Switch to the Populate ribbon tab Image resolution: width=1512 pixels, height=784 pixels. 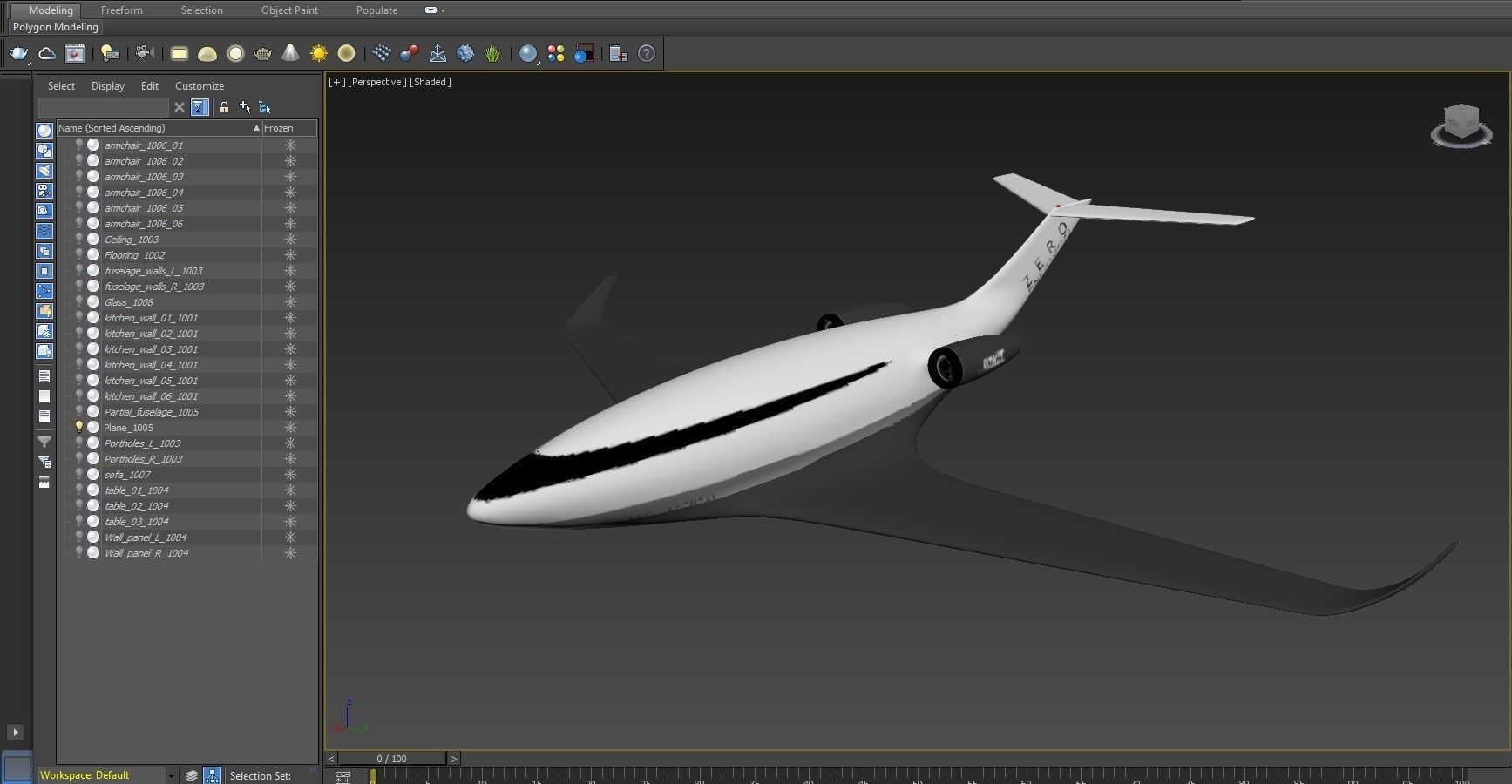pos(376,10)
